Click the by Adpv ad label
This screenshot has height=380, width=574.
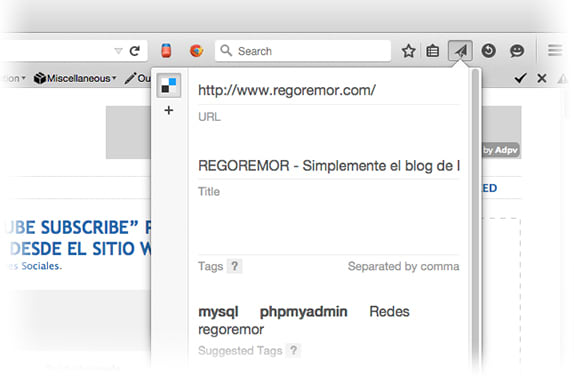click(500, 150)
